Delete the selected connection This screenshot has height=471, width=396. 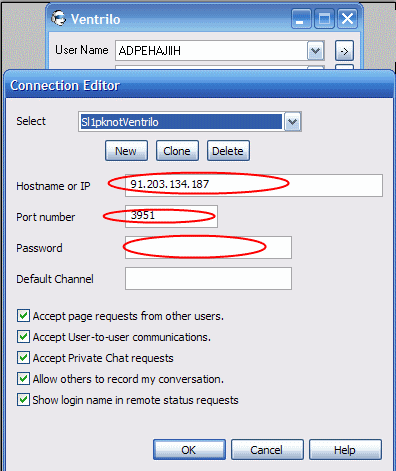(228, 151)
